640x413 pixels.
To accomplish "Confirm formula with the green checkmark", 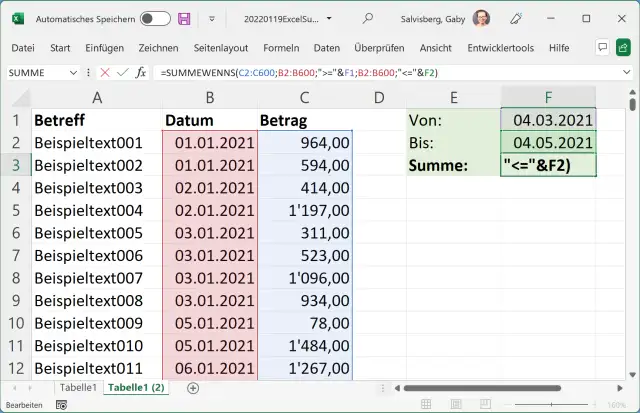I will pyautogui.click(x=122, y=72).
